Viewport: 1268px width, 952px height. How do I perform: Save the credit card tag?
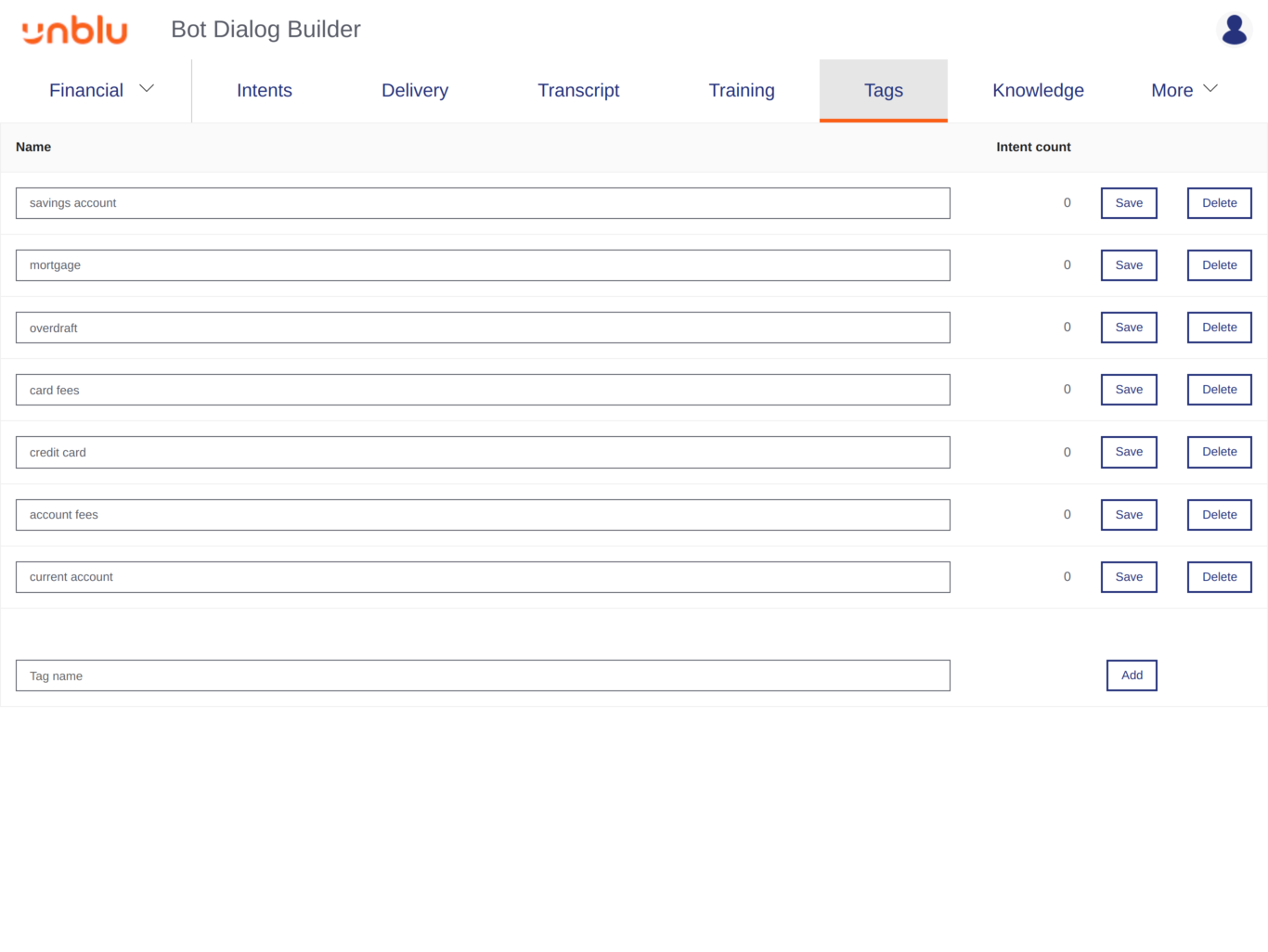coord(1128,452)
